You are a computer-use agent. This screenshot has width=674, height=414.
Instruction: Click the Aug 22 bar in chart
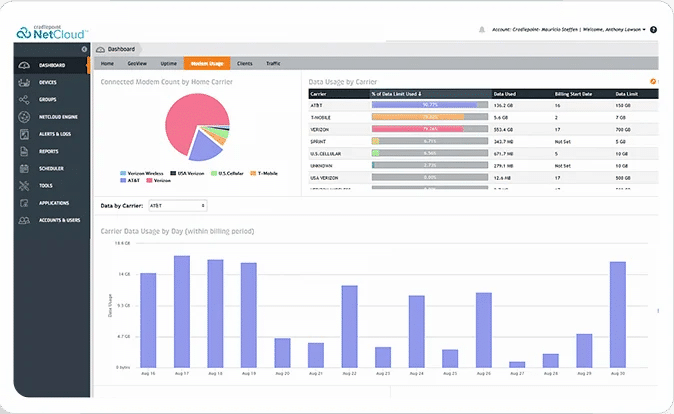(x=349, y=327)
